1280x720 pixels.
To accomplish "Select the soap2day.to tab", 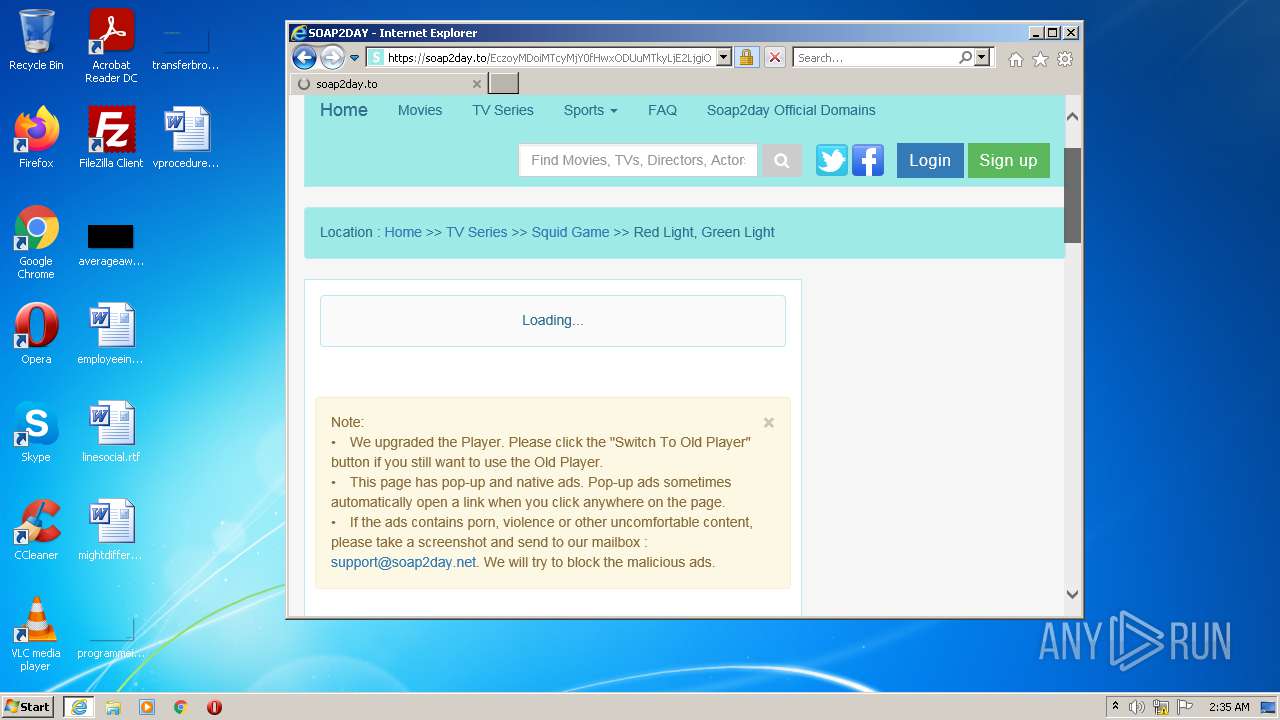I will tap(388, 84).
